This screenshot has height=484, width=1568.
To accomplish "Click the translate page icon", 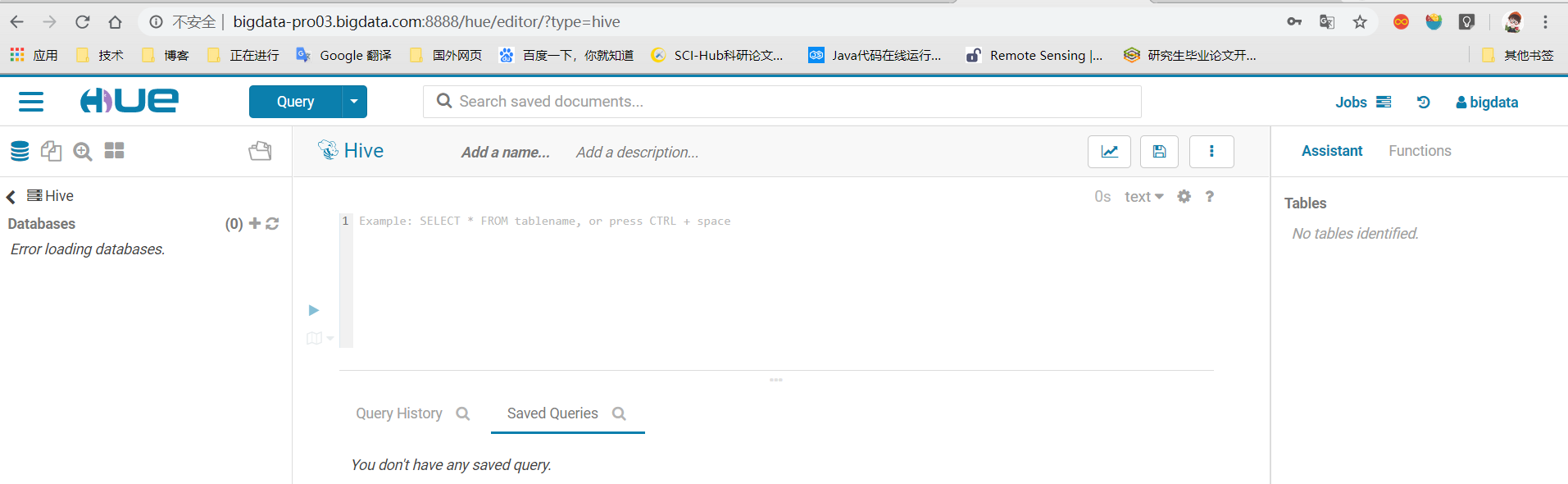I will pyautogui.click(x=1327, y=22).
